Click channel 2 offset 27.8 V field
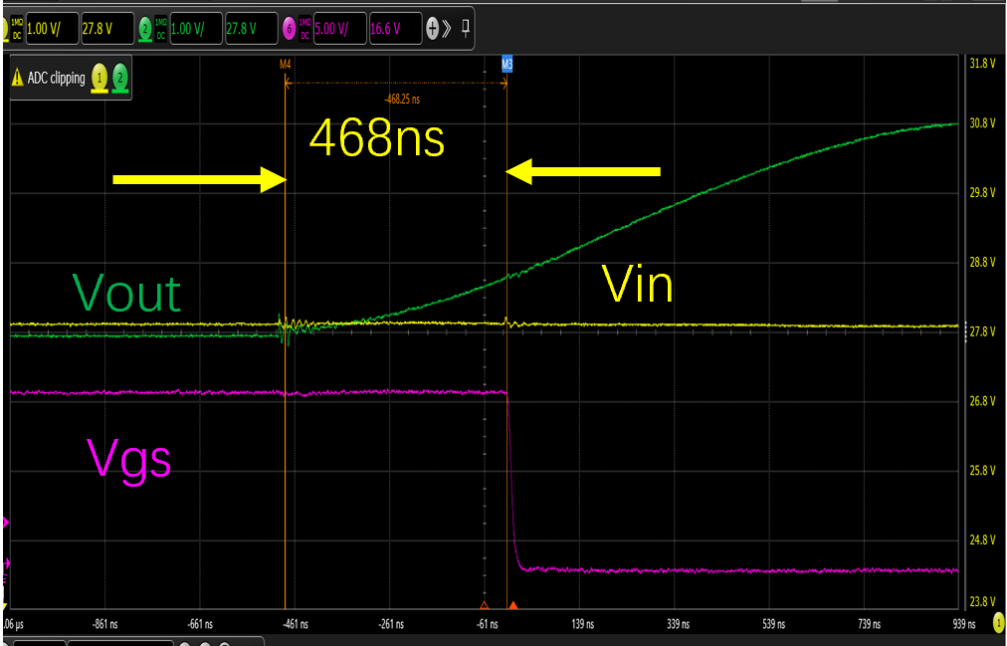1007x646 pixels. [250, 29]
